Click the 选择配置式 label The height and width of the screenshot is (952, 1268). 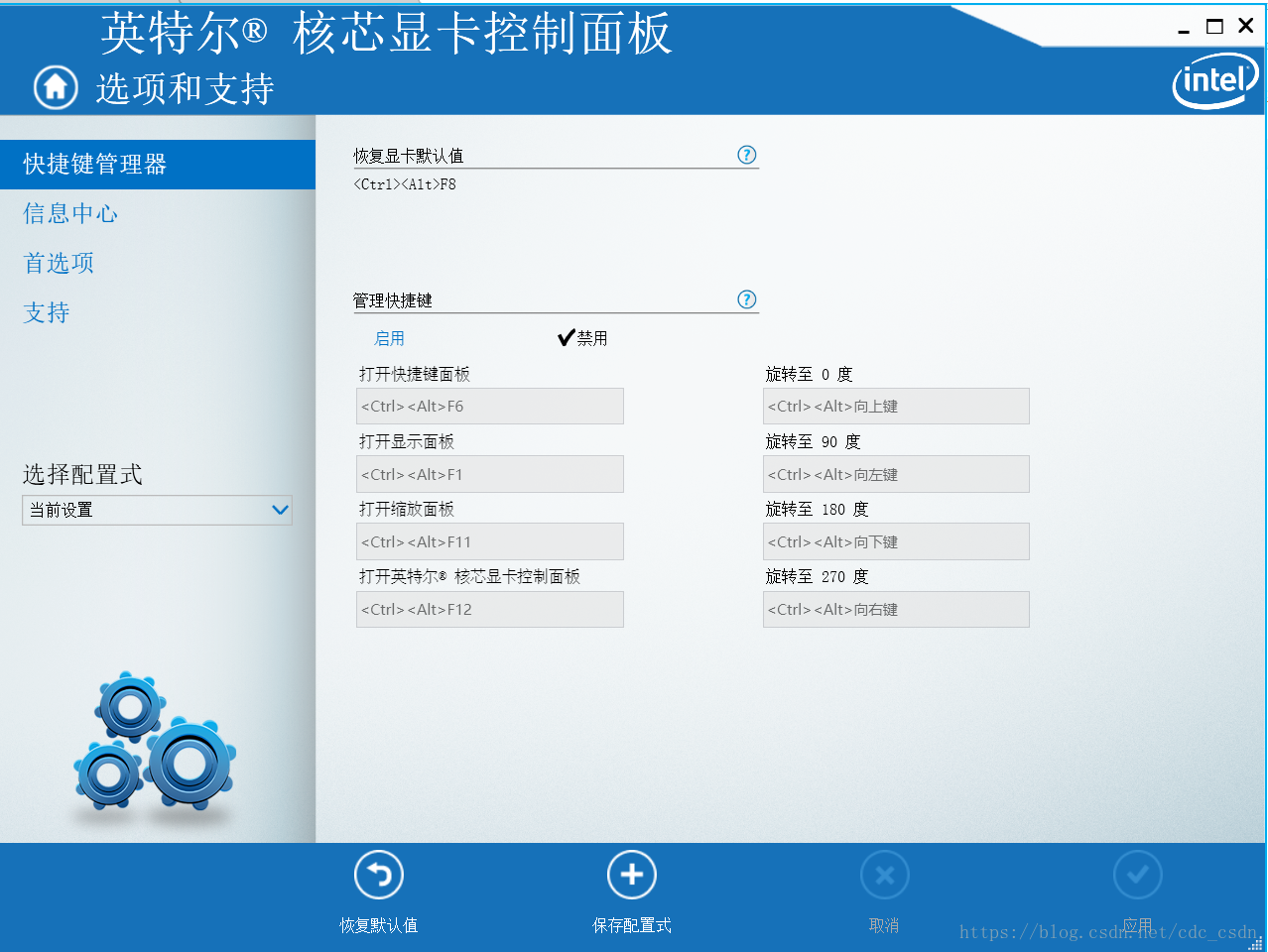(x=82, y=474)
